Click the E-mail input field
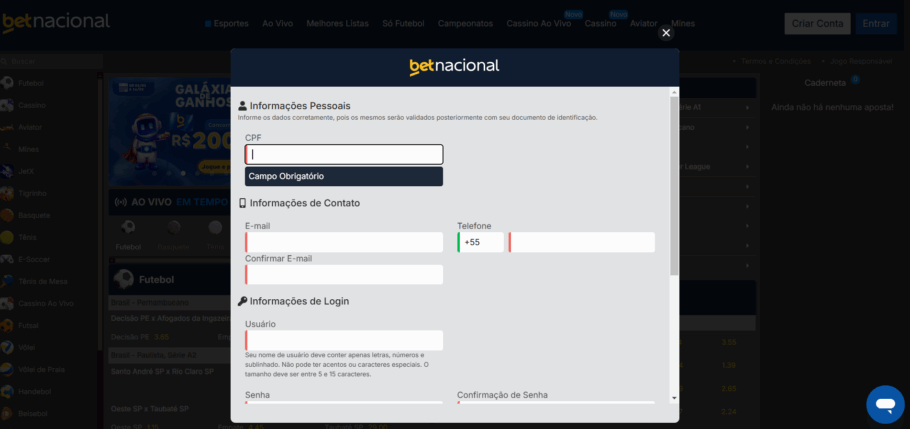Viewport: 910px width, 429px height. (344, 242)
